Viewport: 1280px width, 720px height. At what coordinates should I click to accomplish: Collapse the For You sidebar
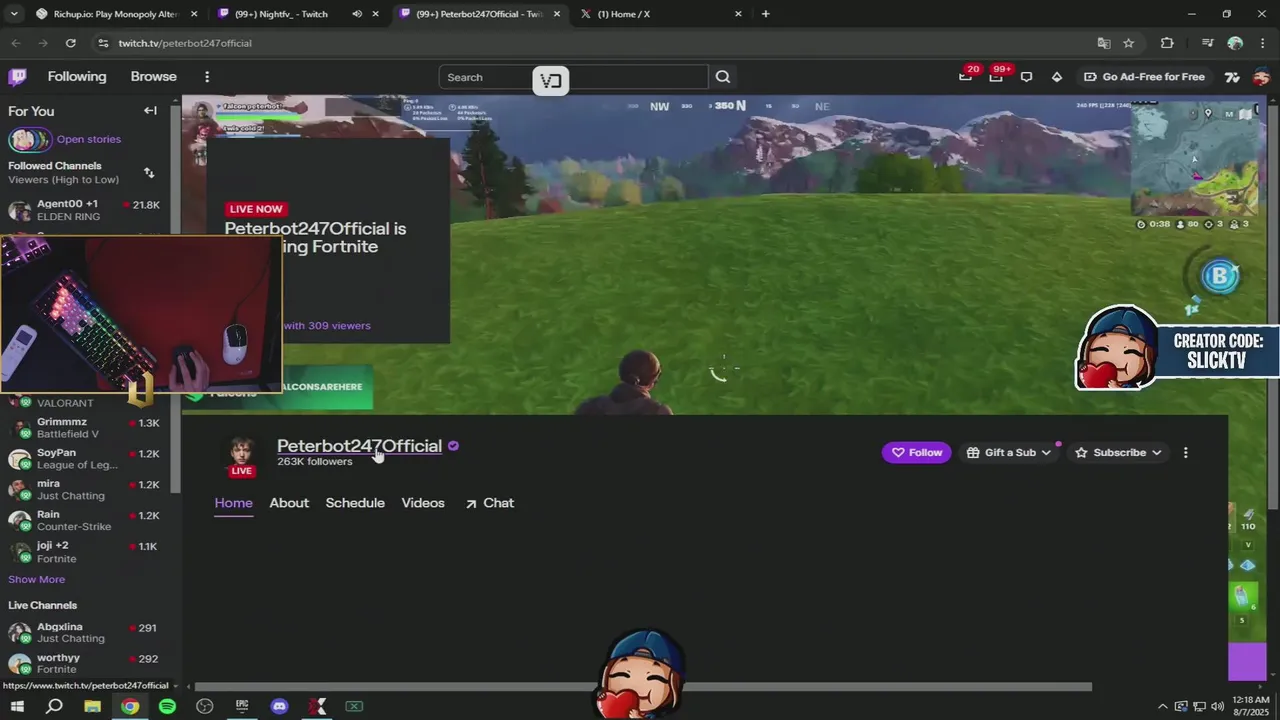click(150, 111)
